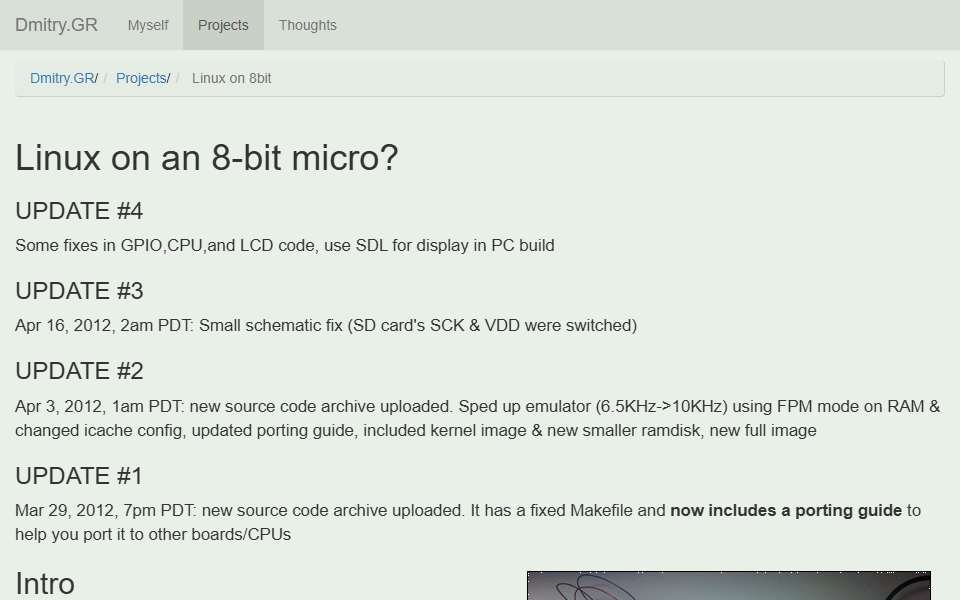Screen dimensions: 960x600
Task: Click the 'Mar 29, 2012, 7pm PDT' timestamp
Action: tap(105, 511)
